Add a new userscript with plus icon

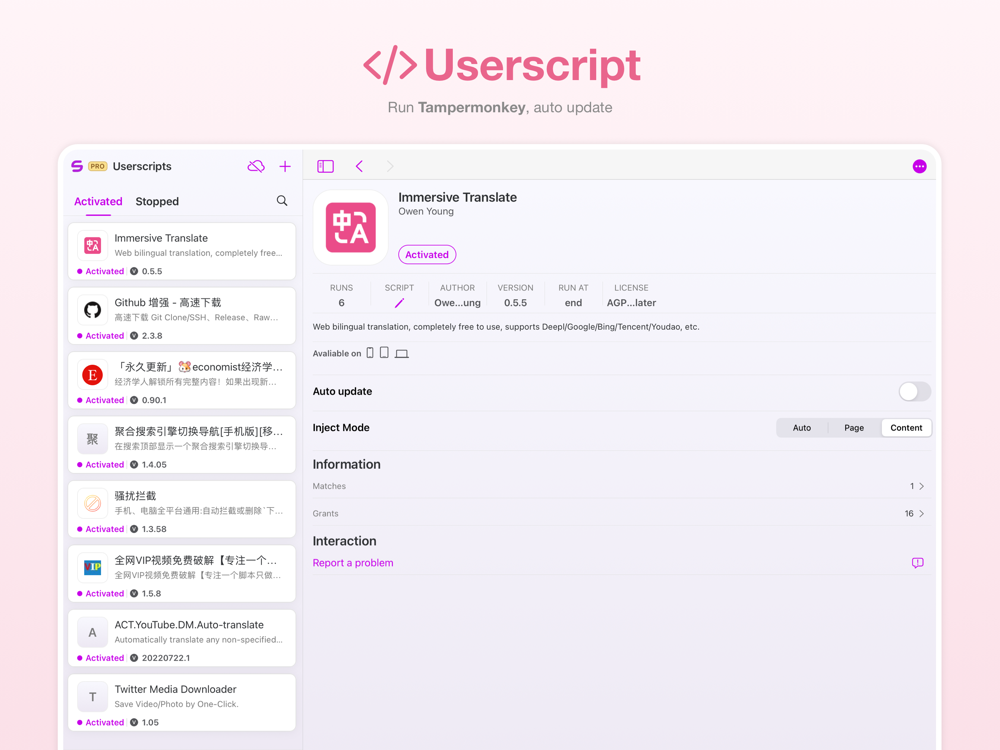(x=285, y=166)
